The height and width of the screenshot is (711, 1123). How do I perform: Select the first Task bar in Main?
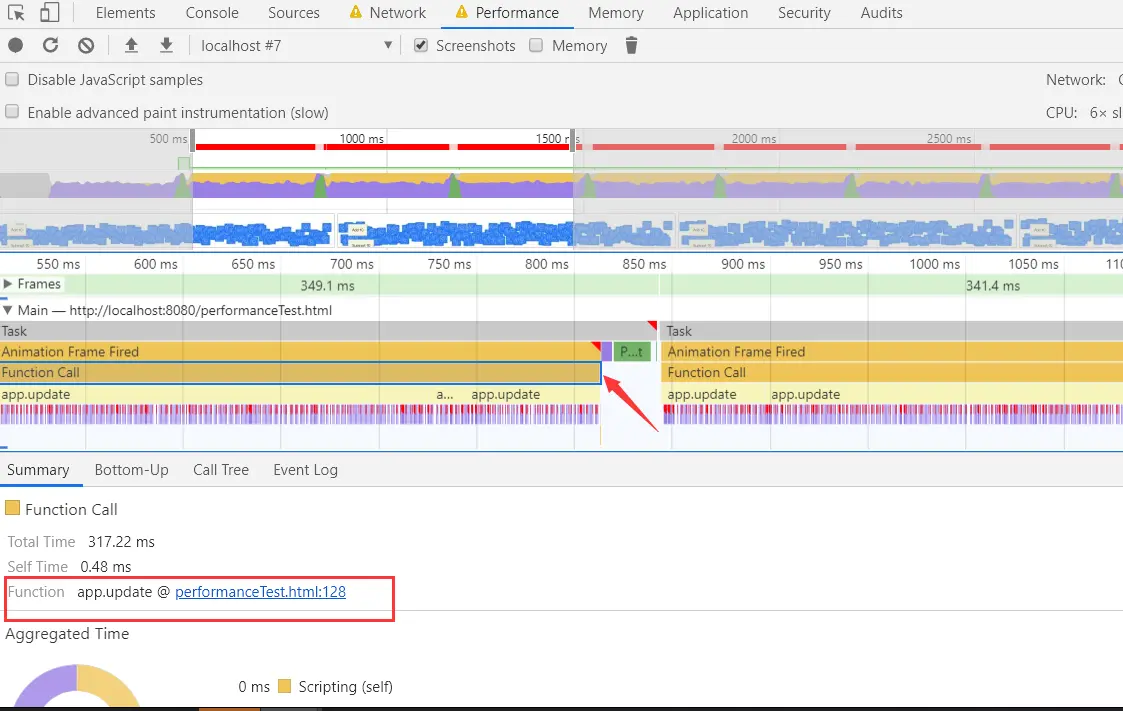pos(329,331)
